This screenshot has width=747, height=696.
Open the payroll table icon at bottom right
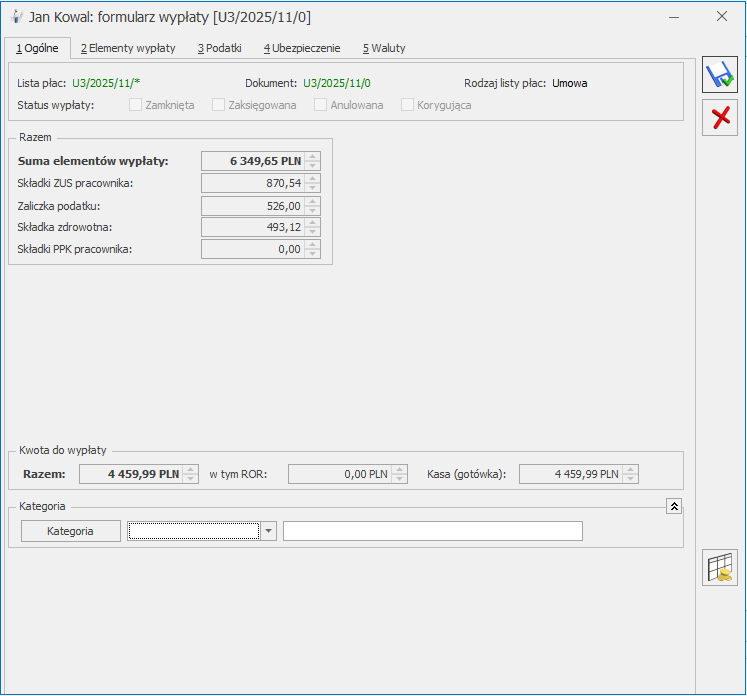(x=720, y=567)
